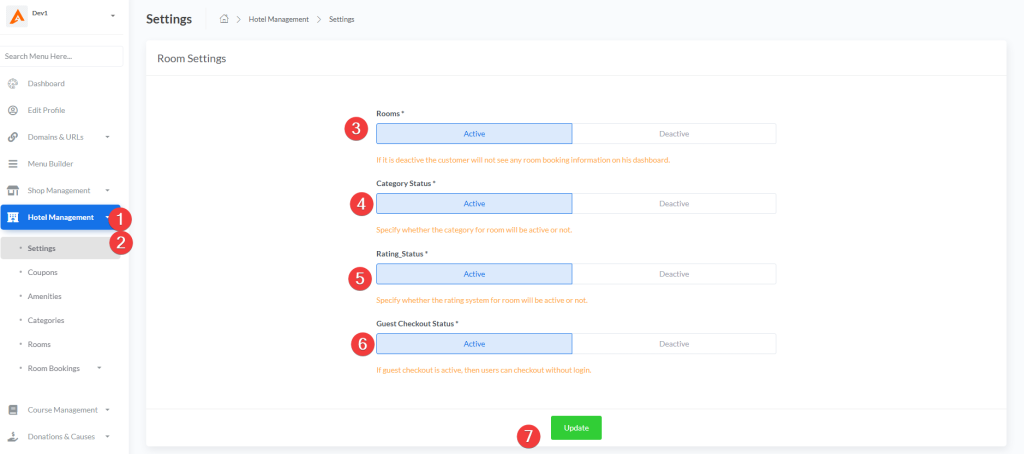Viewport: 1024px width, 454px height.
Task: Set Rooms status to Deactive
Action: click(673, 134)
